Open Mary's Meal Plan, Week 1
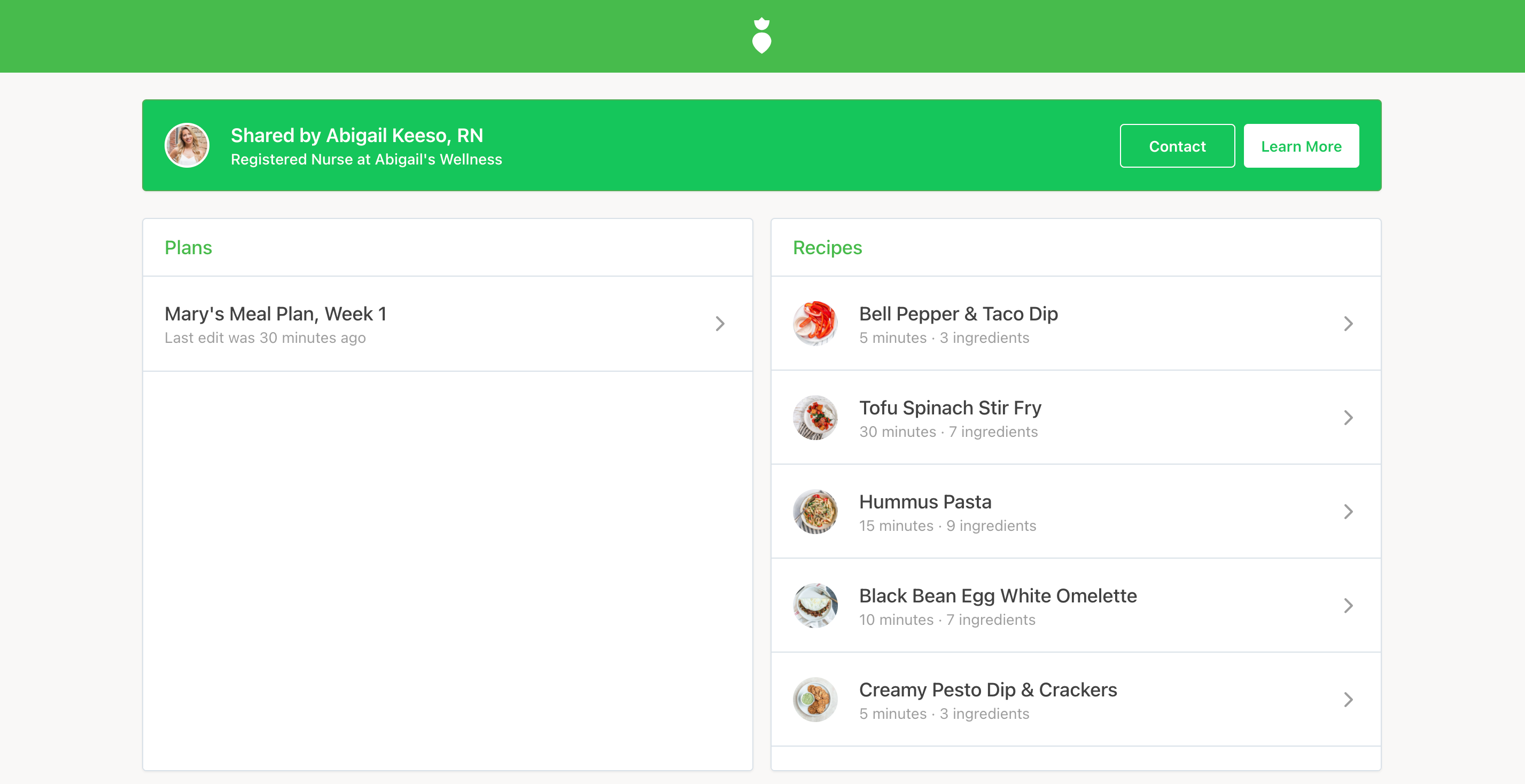This screenshot has width=1525, height=784. 448,324
